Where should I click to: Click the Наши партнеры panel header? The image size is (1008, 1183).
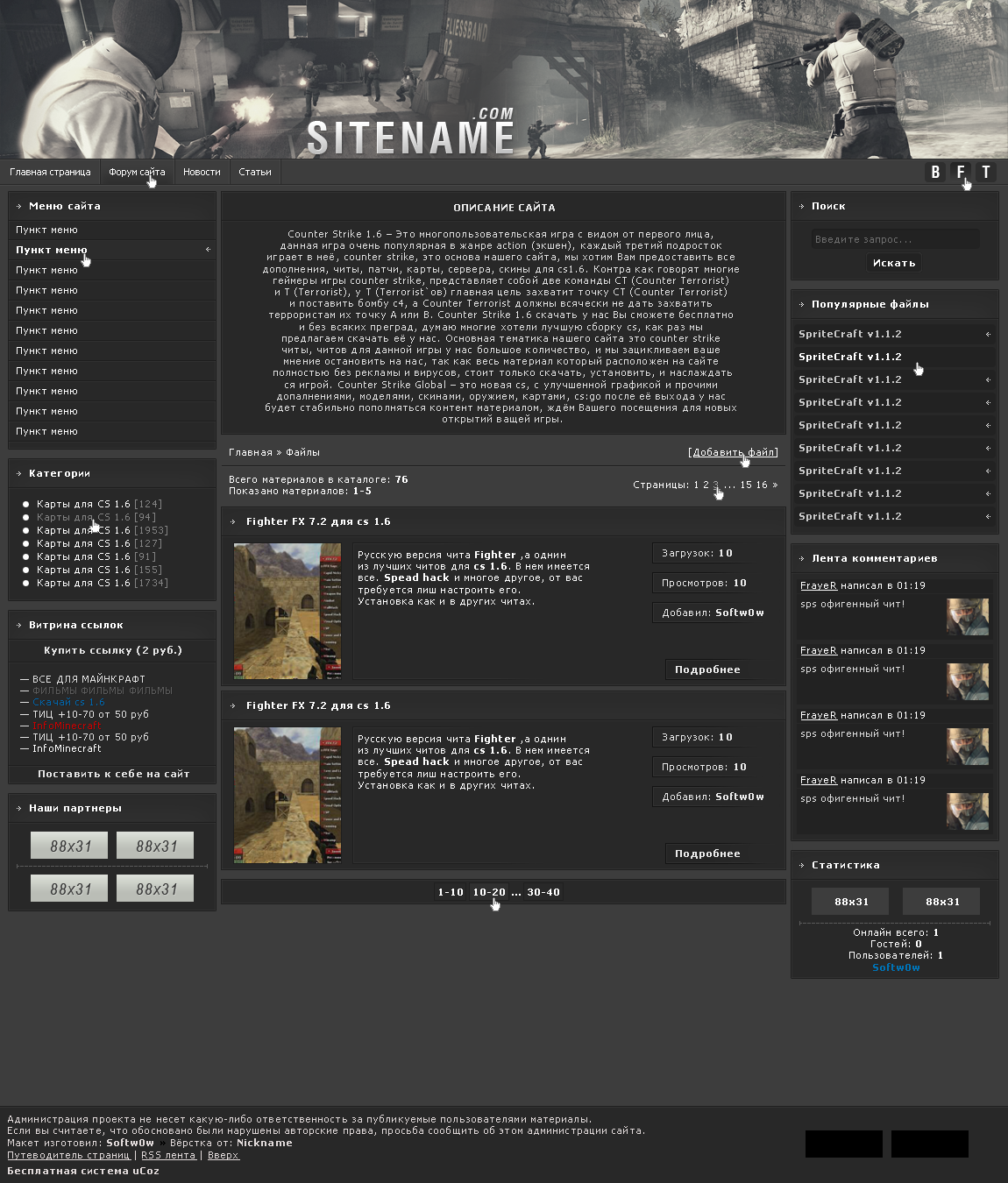coord(112,808)
